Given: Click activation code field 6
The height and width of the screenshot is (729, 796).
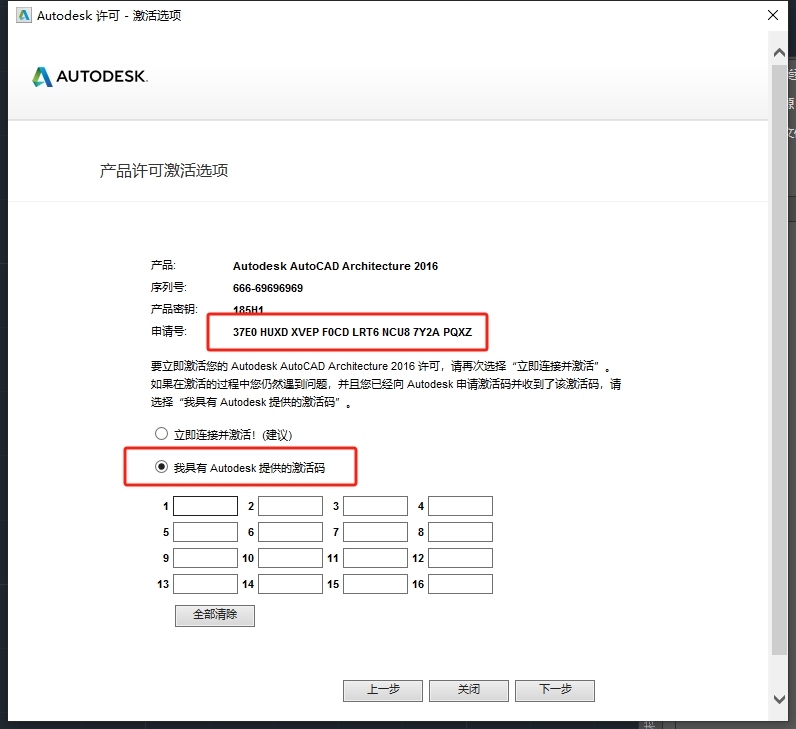Looking at the screenshot, I should (290, 532).
